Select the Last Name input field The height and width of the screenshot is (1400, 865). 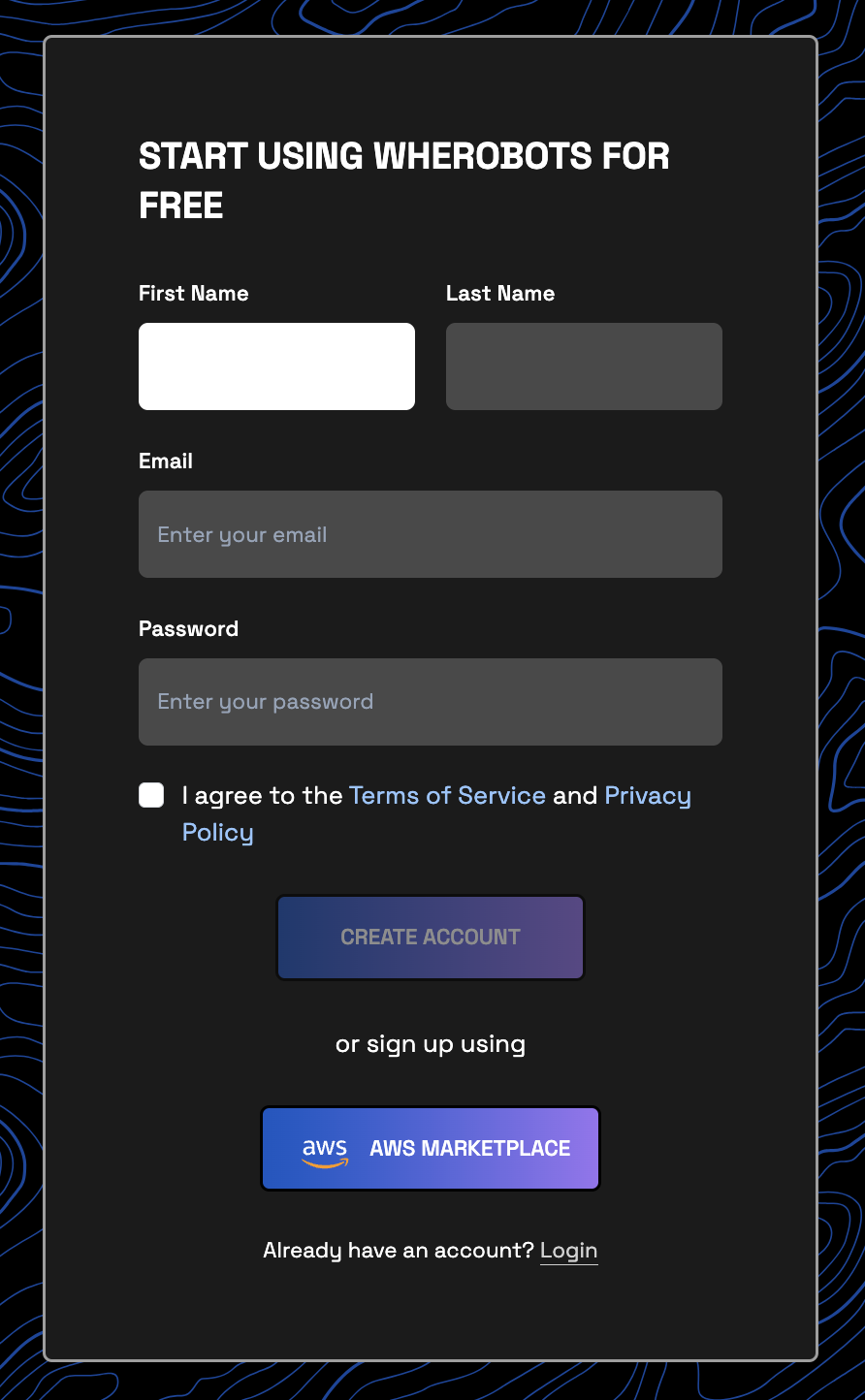tap(584, 366)
